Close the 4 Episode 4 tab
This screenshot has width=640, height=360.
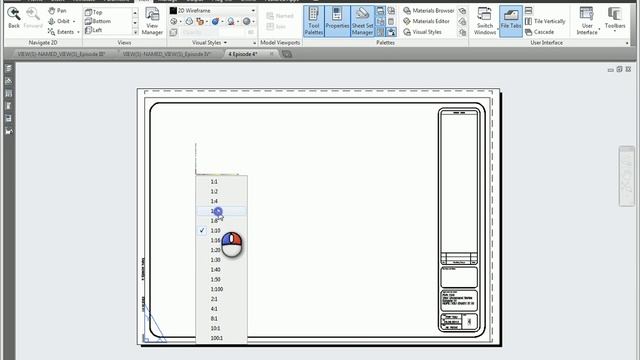click(271, 54)
